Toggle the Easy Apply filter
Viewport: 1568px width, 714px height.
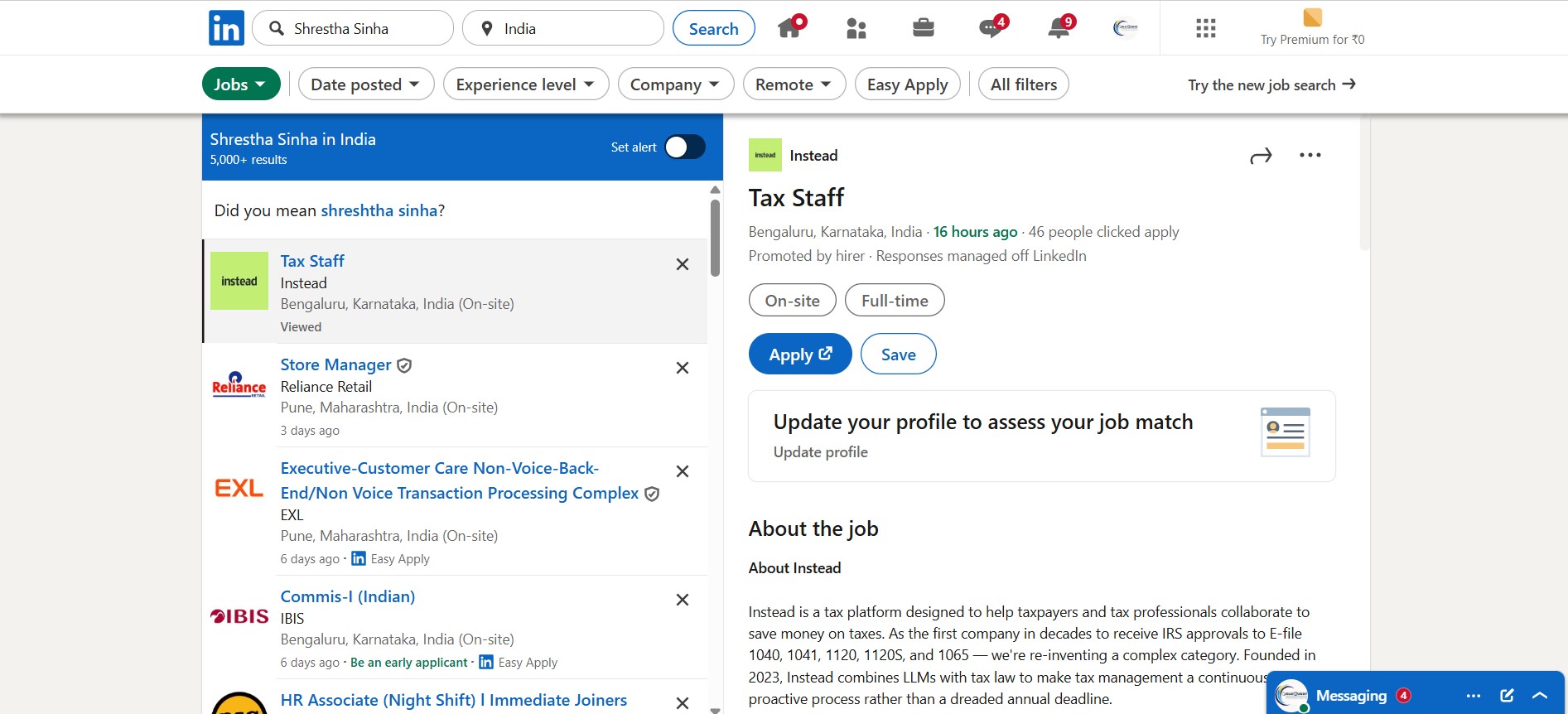tap(908, 84)
